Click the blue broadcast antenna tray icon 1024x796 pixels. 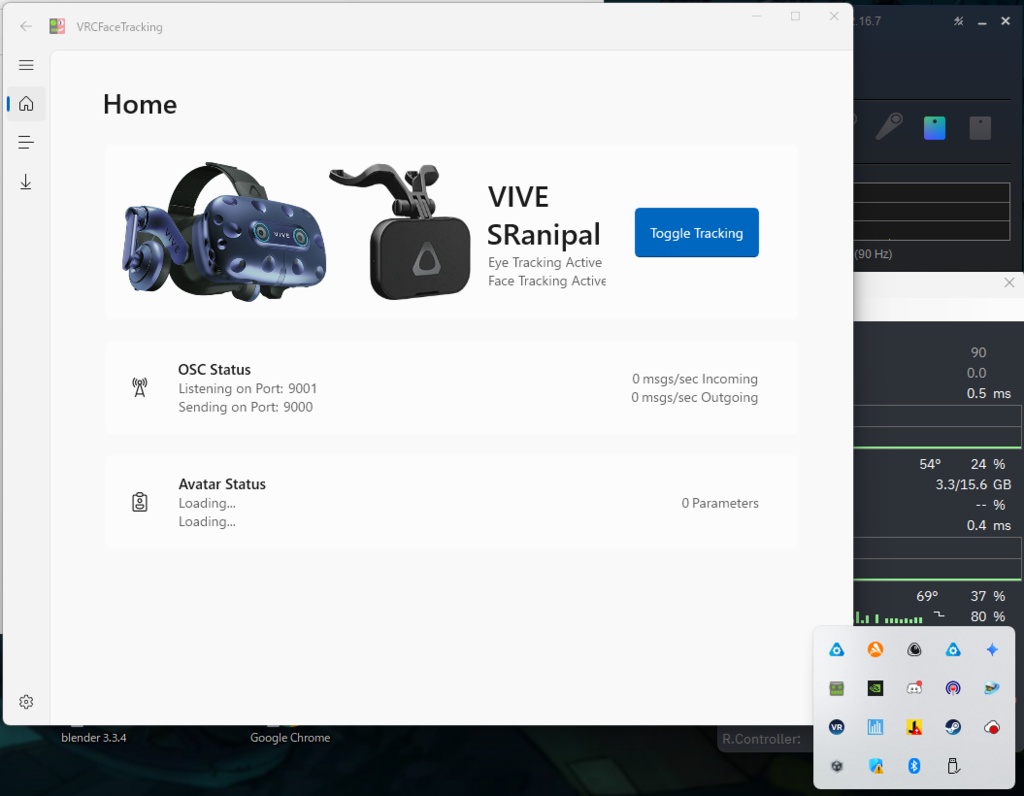pyautogui.click(x=953, y=688)
